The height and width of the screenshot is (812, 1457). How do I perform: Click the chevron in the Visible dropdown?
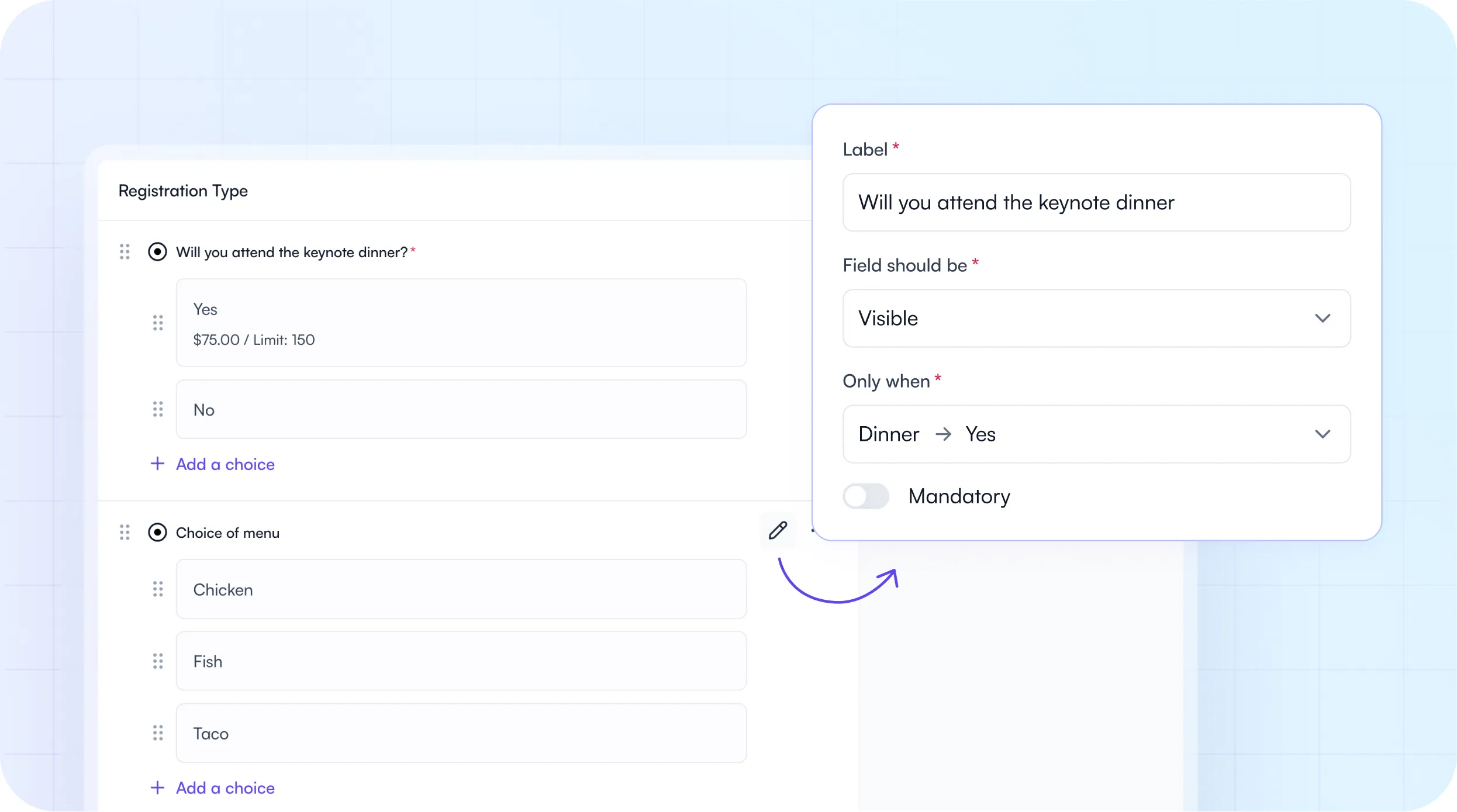tap(1323, 318)
